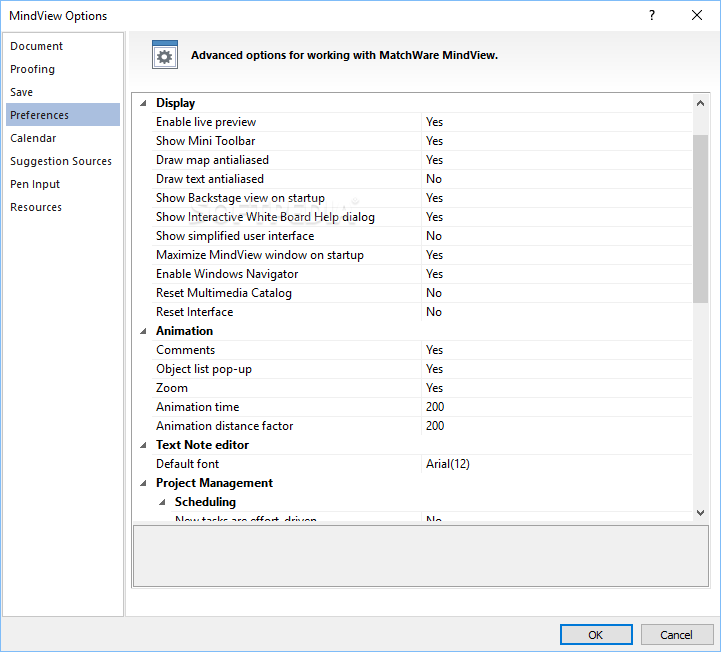
Task: Click the Scheduling heading label
Action: (205, 502)
